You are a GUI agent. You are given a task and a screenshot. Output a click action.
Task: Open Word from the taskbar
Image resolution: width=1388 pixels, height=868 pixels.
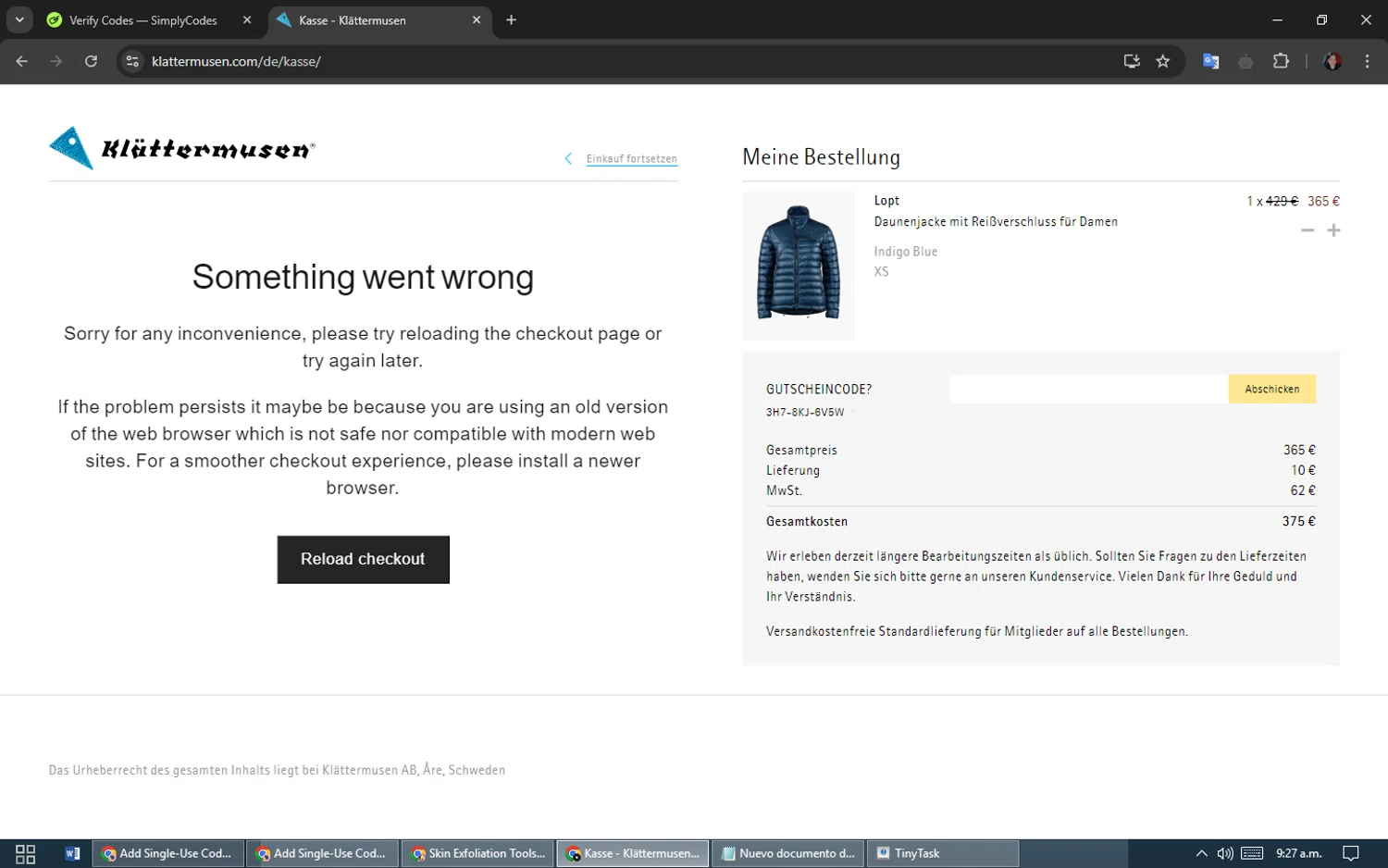tap(72, 853)
